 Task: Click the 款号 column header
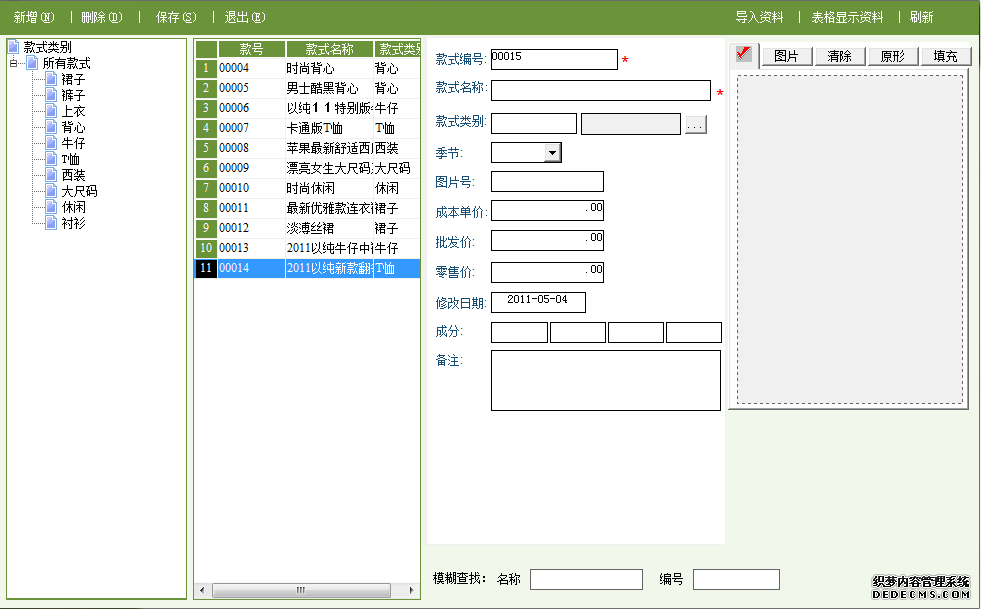[x=251, y=49]
